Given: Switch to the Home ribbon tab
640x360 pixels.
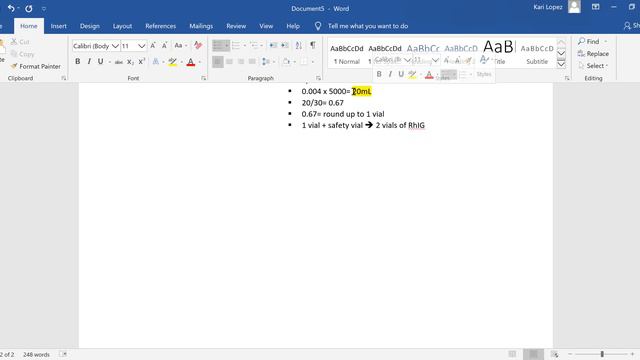Looking at the screenshot, I should pos(29,26).
